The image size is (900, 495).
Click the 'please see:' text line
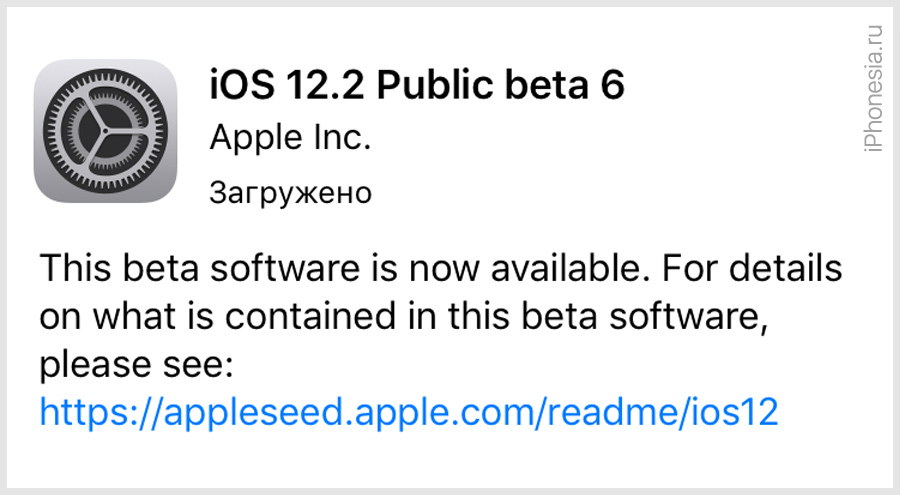(137, 365)
